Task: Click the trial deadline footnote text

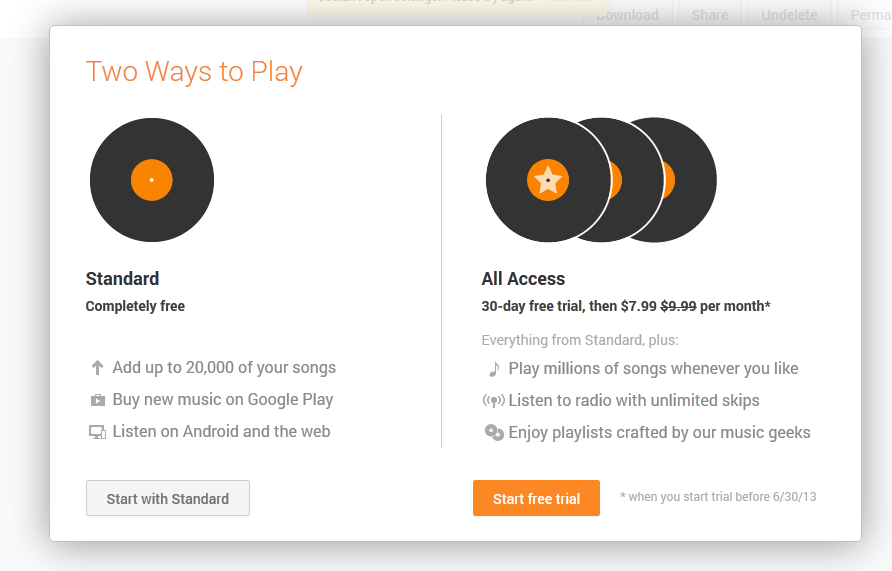Action: pos(718,497)
